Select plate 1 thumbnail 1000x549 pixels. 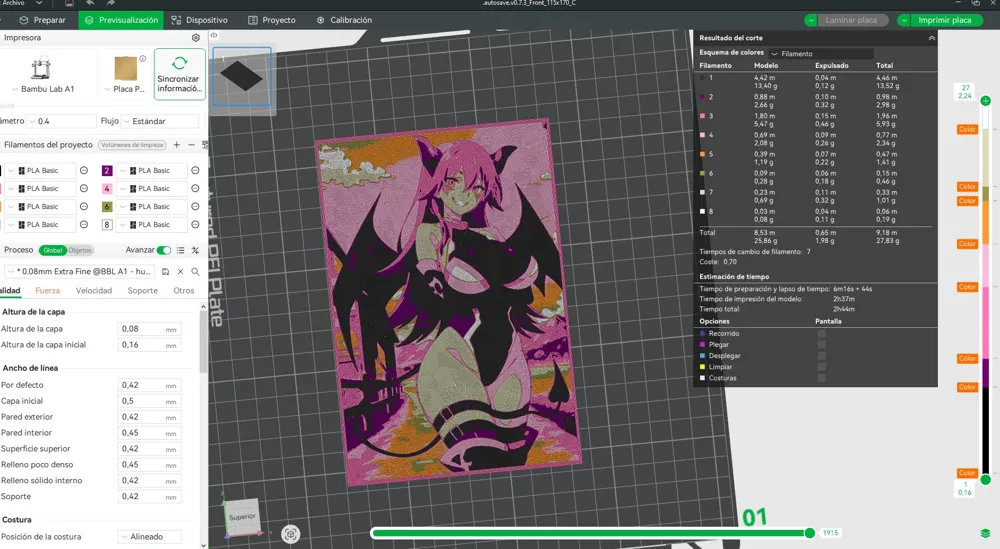point(242,77)
